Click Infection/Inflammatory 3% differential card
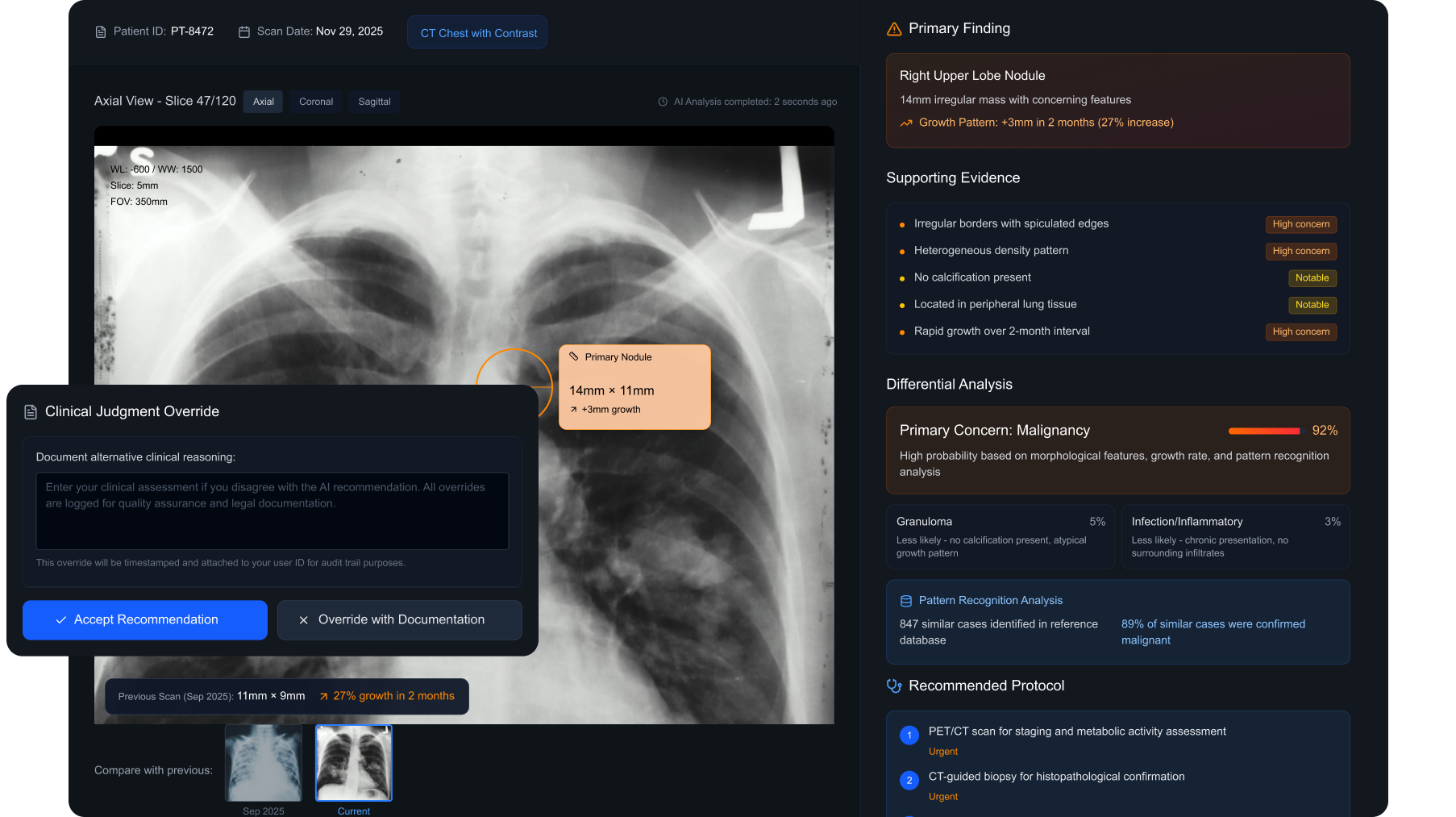Viewport: 1456px width, 817px height. point(1236,537)
